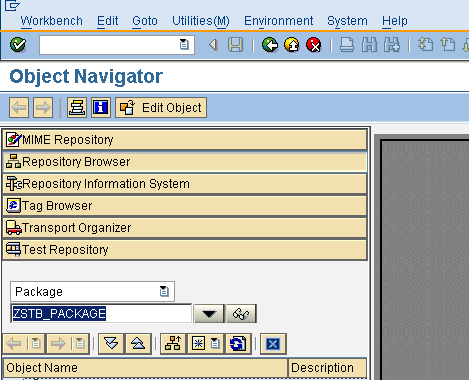The width and height of the screenshot is (469, 380).
Task: Click the green checkmark Enter icon
Action: [18, 45]
